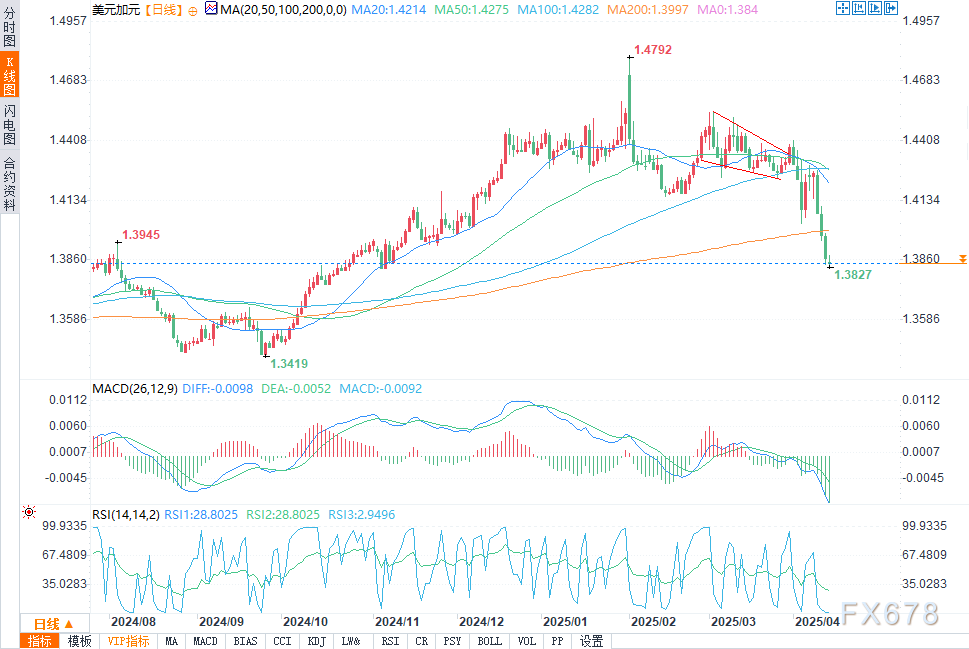Click the 1.3945 high price label
969x649 pixels.
pyautogui.click(x=141, y=235)
